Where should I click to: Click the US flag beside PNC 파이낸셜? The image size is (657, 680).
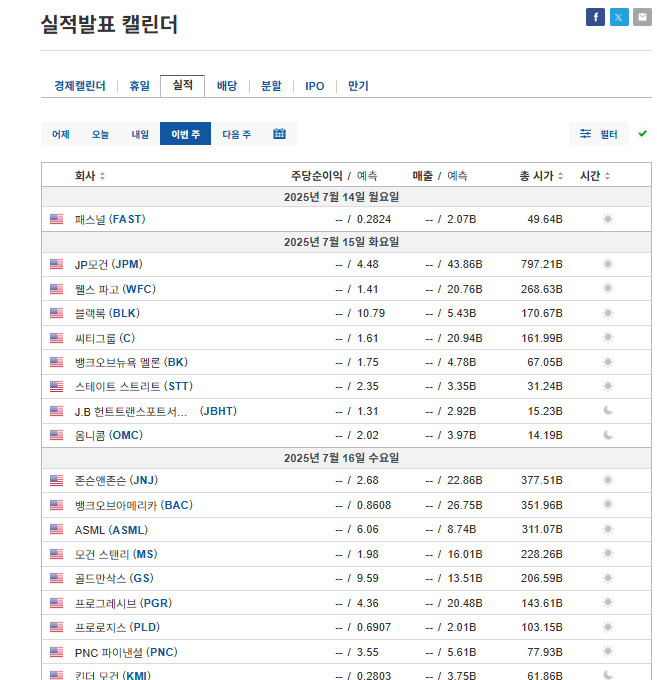click(x=56, y=652)
